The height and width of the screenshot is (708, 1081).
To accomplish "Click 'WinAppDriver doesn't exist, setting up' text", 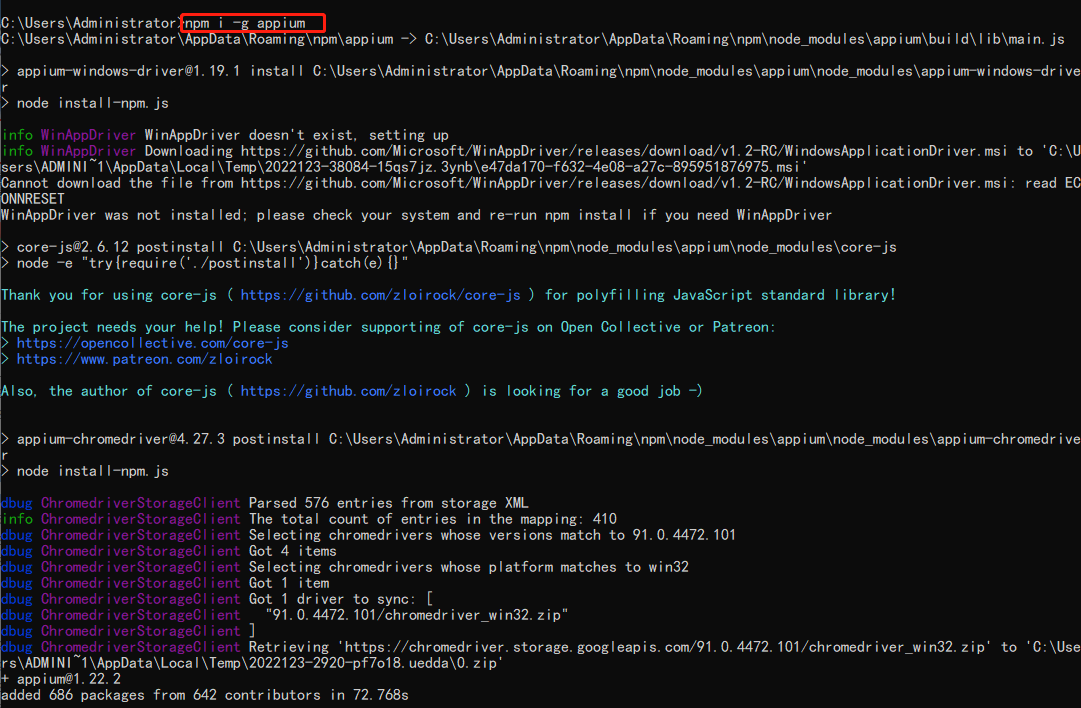I will (x=296, y=135).
